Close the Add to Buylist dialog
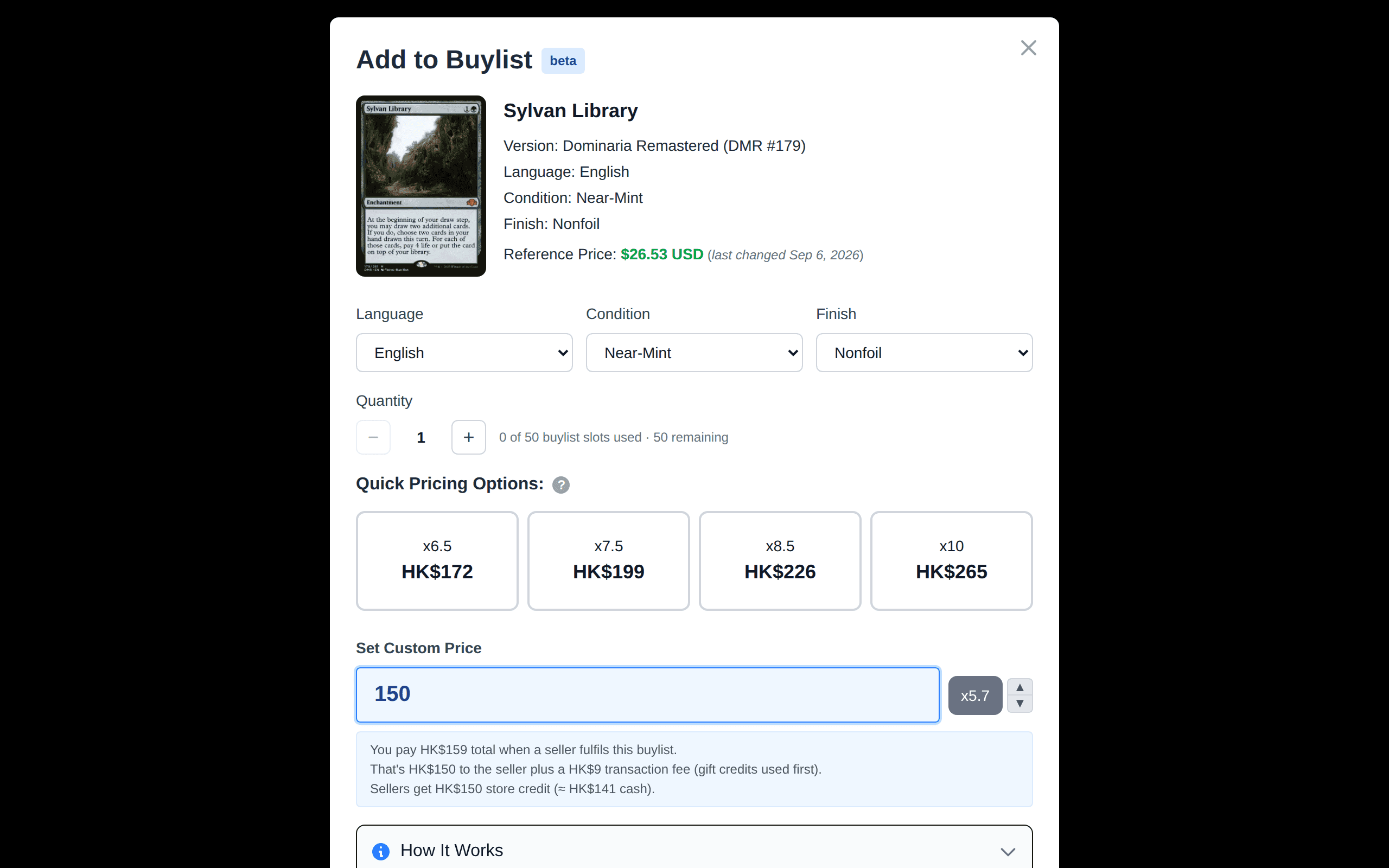The image size is (1389, 868). (1028, 48)
